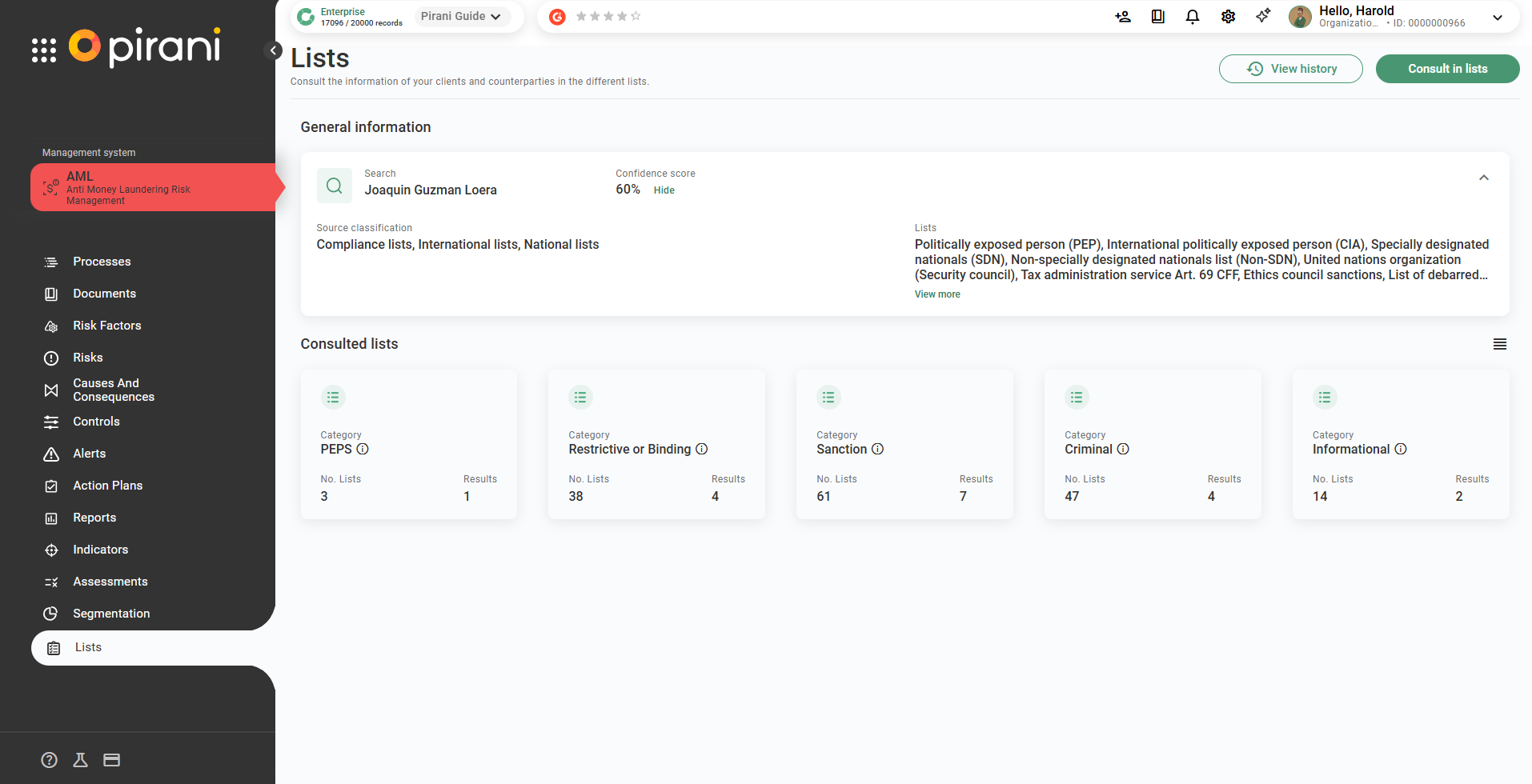Click the billing card icon
1532x784 pixels.
112,760
